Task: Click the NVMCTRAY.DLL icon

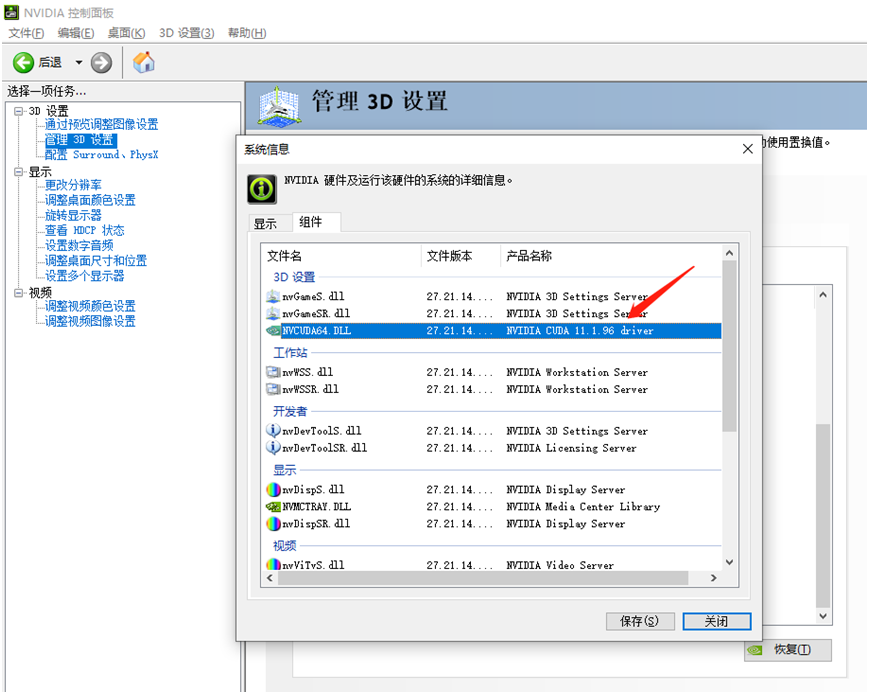Action: (273, 507)
